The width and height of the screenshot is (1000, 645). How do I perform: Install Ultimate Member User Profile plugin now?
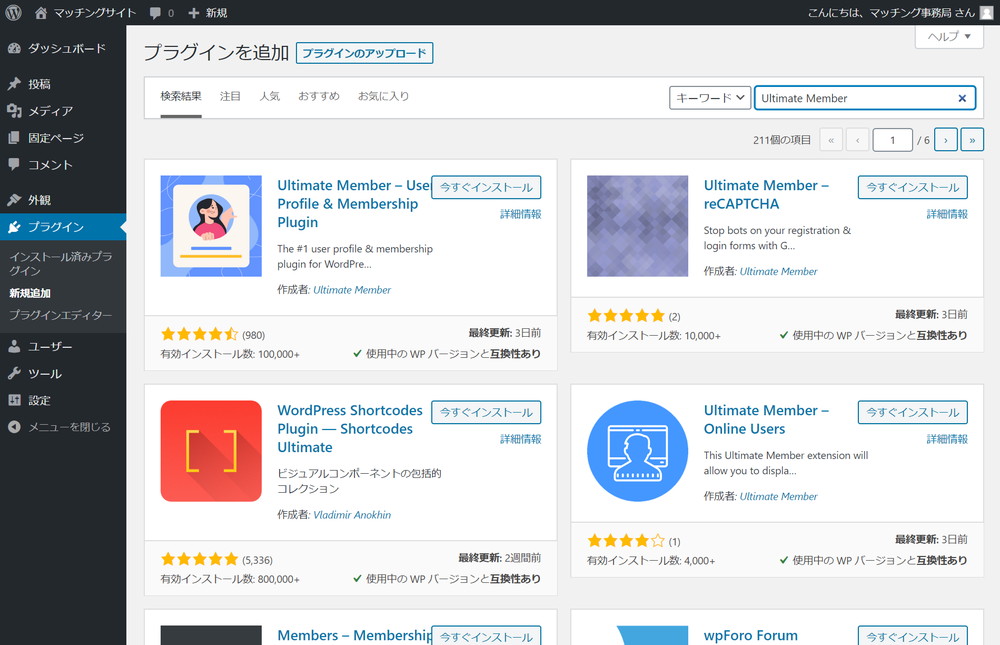click(x=486, y=188)
